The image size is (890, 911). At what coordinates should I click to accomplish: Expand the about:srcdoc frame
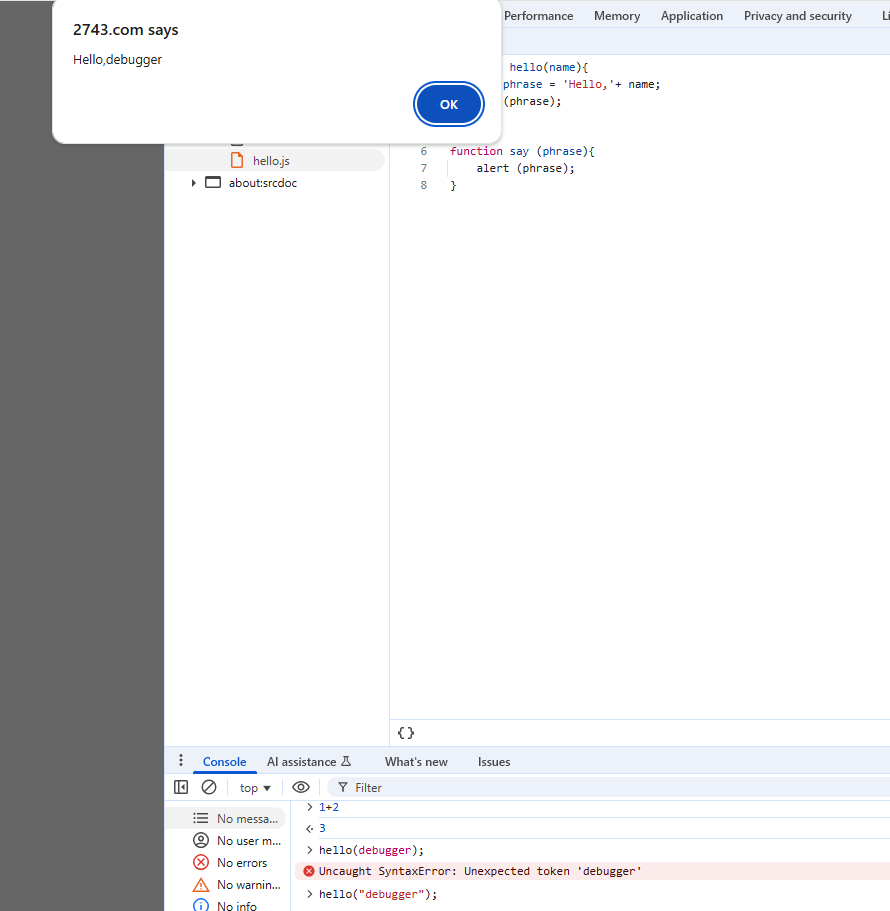coord(193,183)
